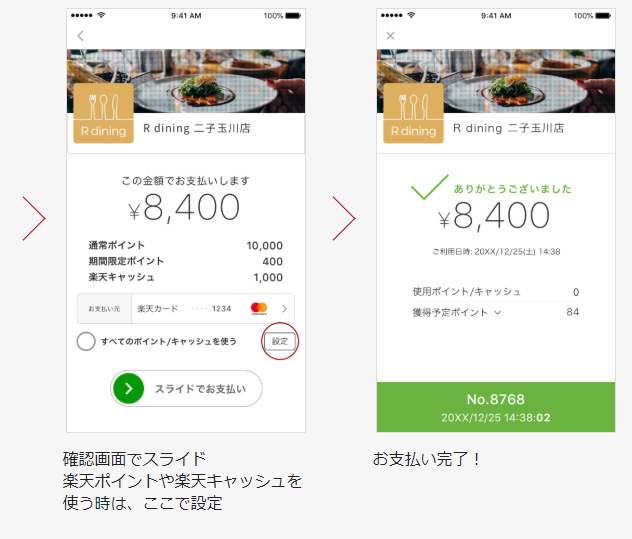Click the red arrow left of the confirmation phone
632x539 pixels.
[x=34, y=219]
